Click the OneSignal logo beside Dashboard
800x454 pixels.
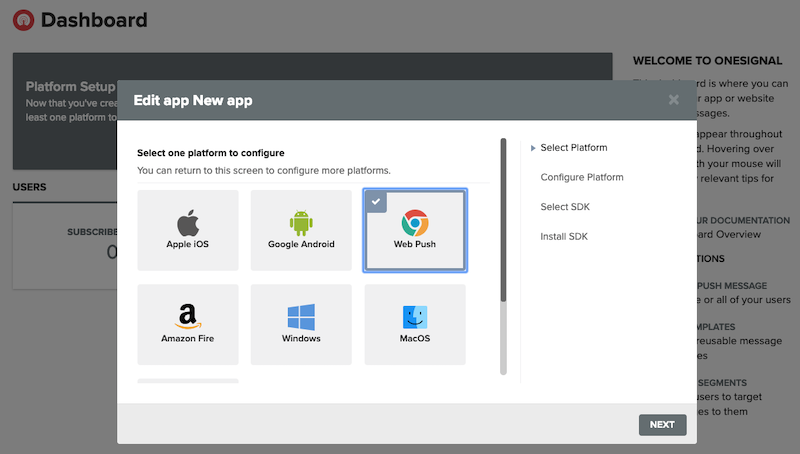(23, 20)
